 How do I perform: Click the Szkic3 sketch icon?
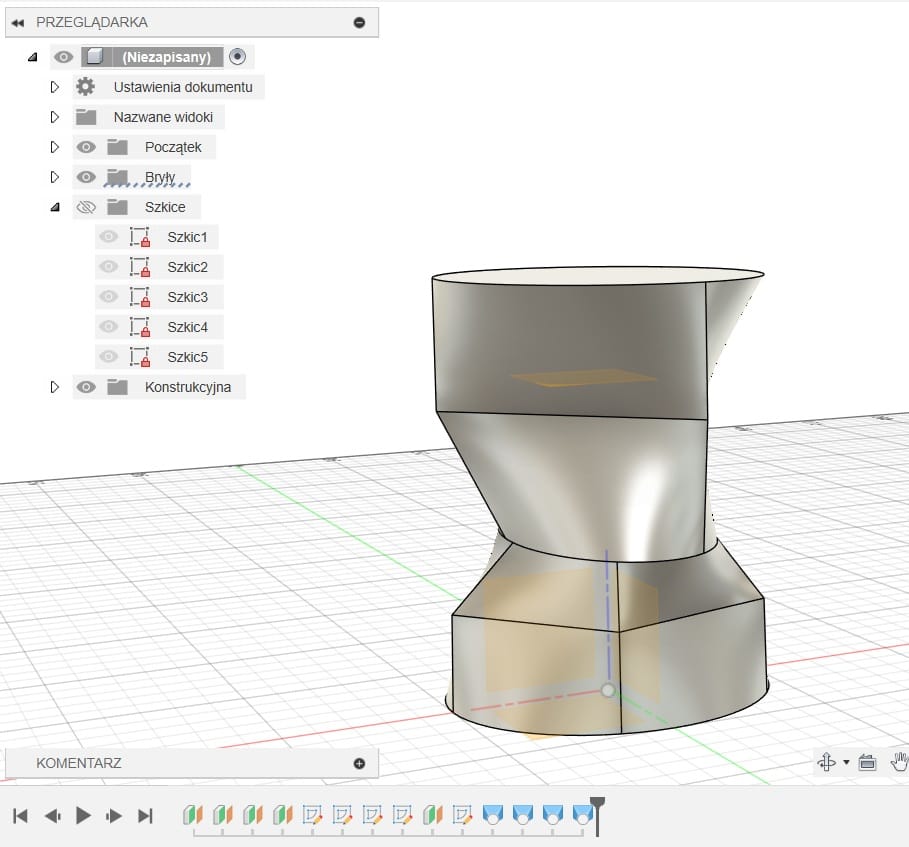point(139,297)
